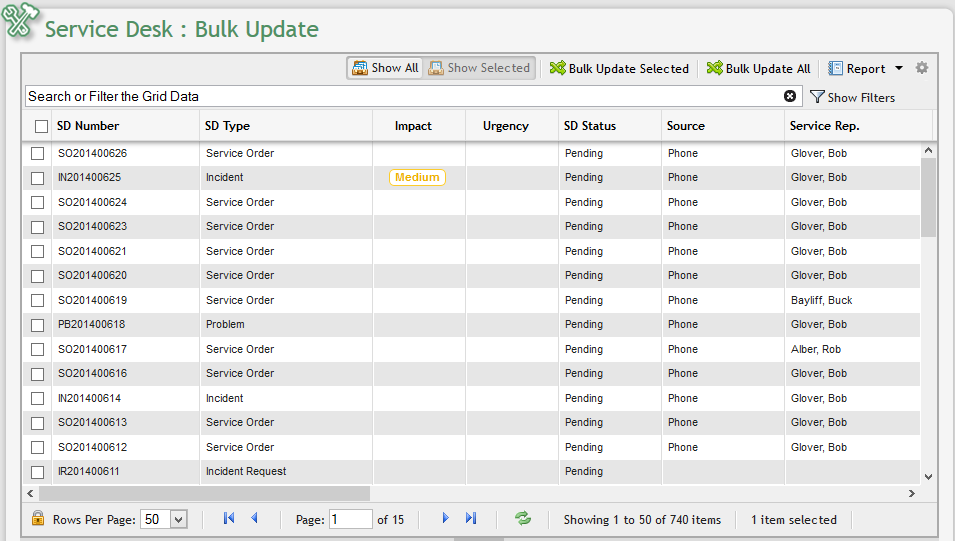Click Bulk Update Selected button
955x541 pixels.
click(x=619, y=69)
